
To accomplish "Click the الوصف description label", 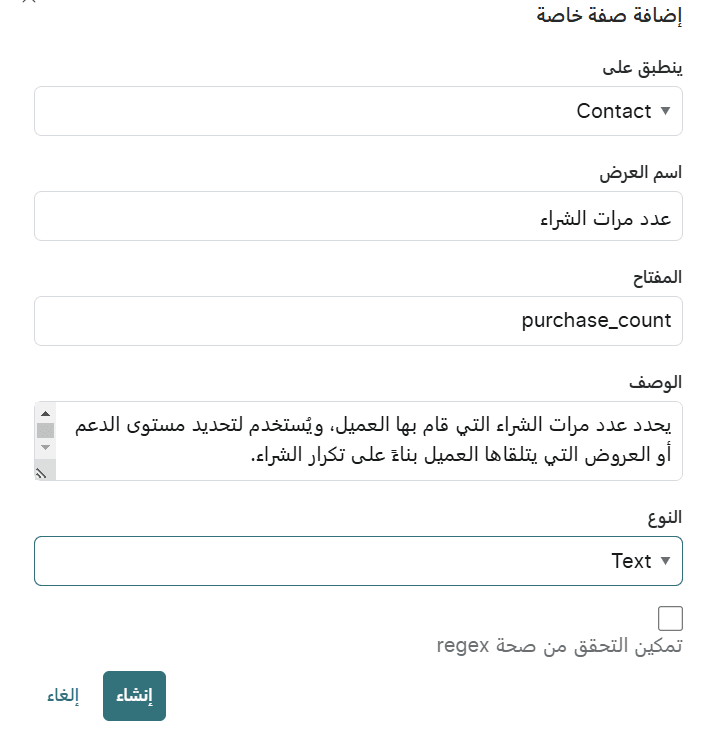I will pos(656,383).
